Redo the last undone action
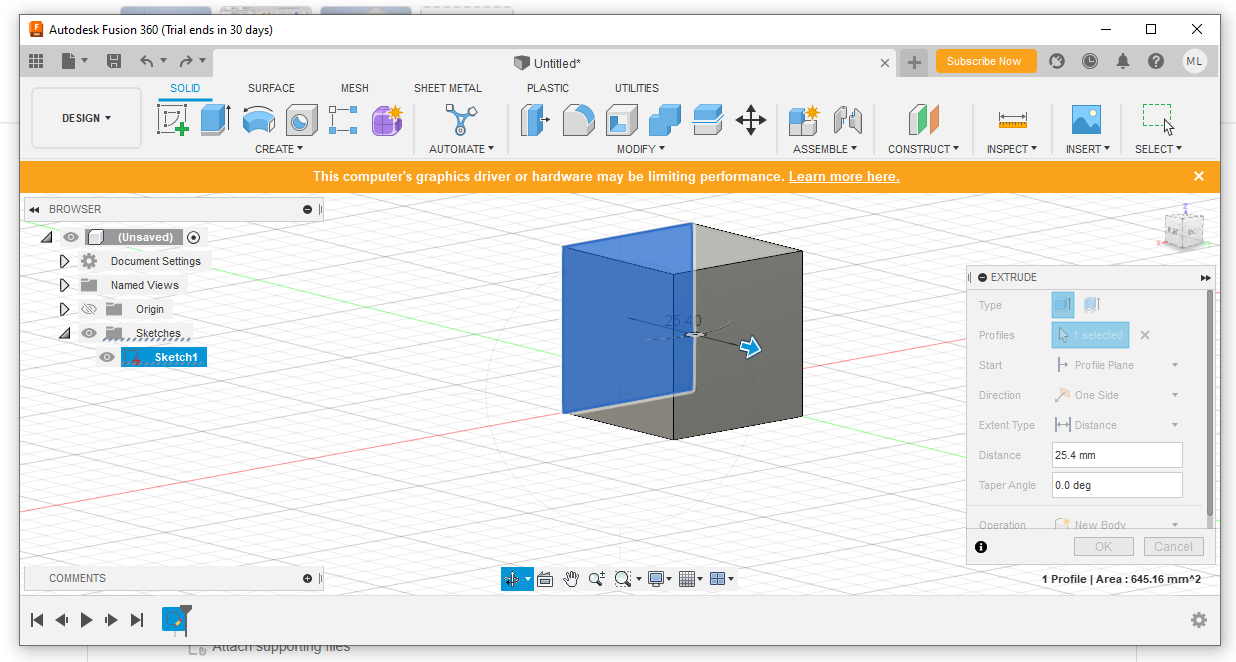This screenshot has width=1236, height=662. [186, 61]
